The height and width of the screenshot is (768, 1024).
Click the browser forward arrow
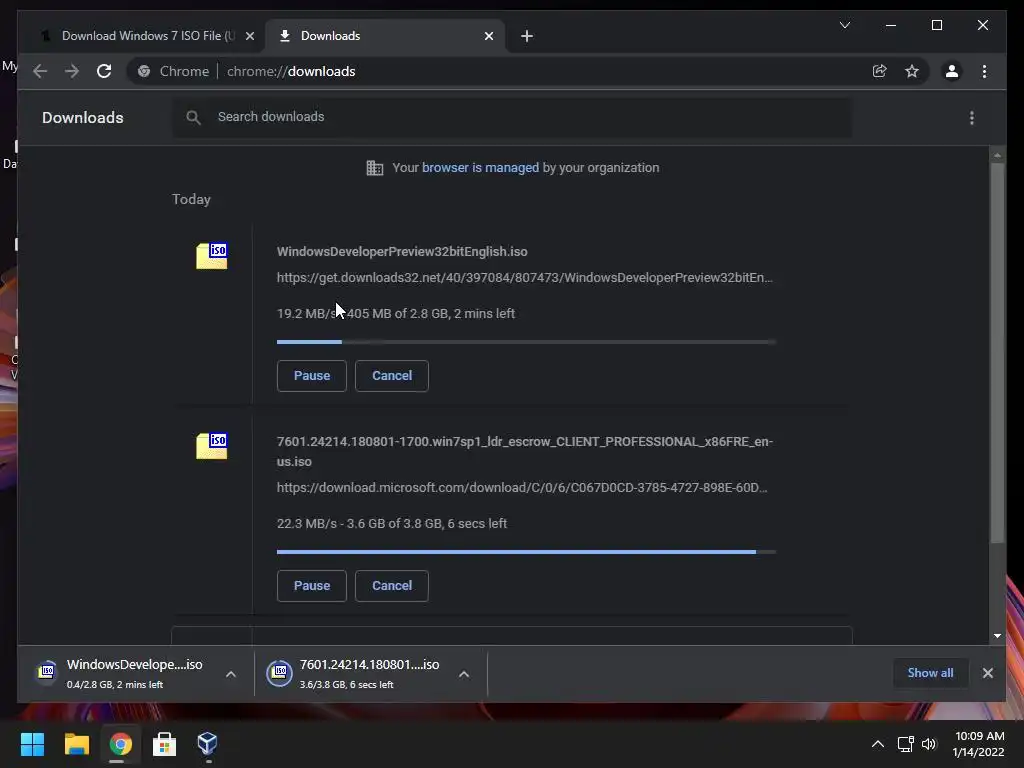coord(72,71)
